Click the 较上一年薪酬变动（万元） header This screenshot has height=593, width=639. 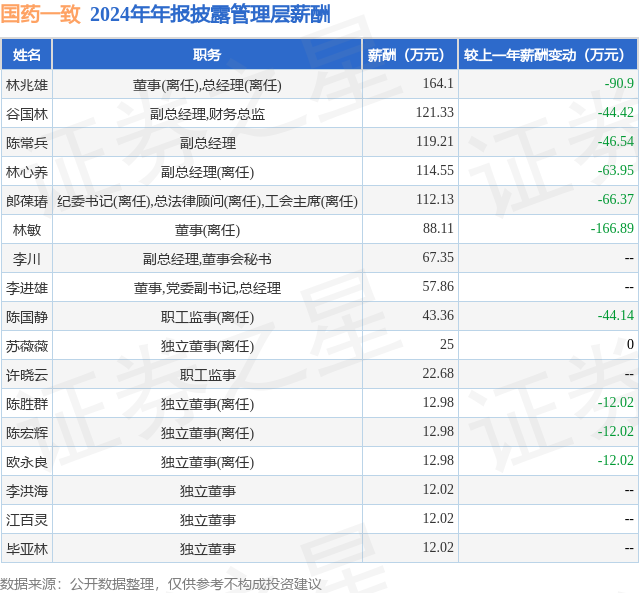click(548, 55)
